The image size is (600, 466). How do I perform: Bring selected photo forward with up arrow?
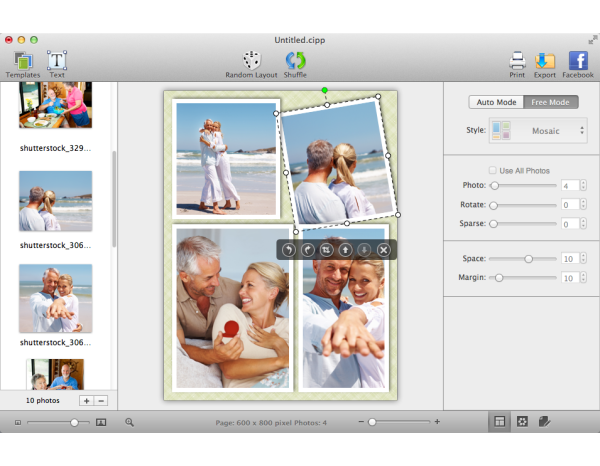345,249
